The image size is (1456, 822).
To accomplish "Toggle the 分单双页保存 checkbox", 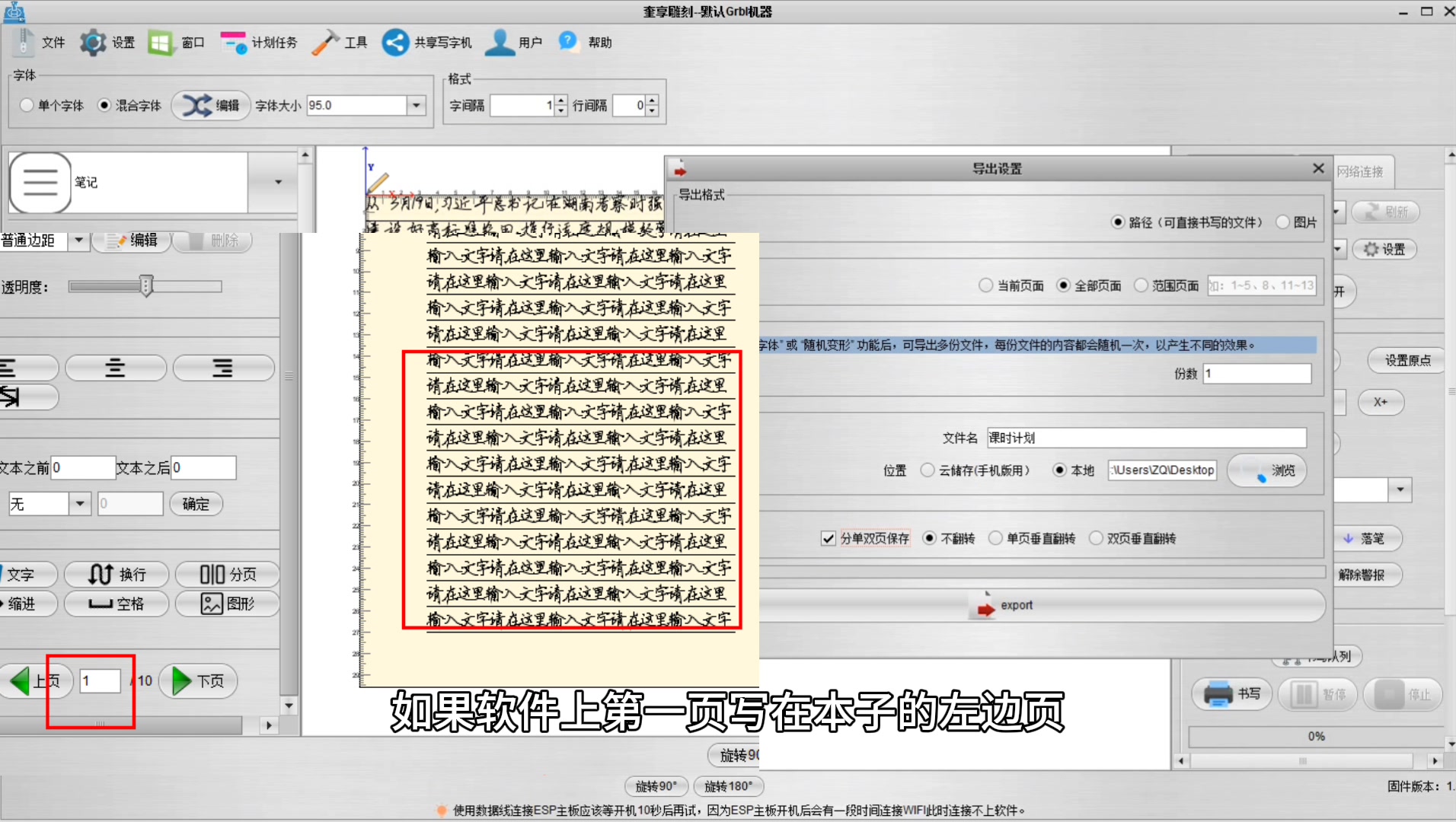I will pos(829,538).
